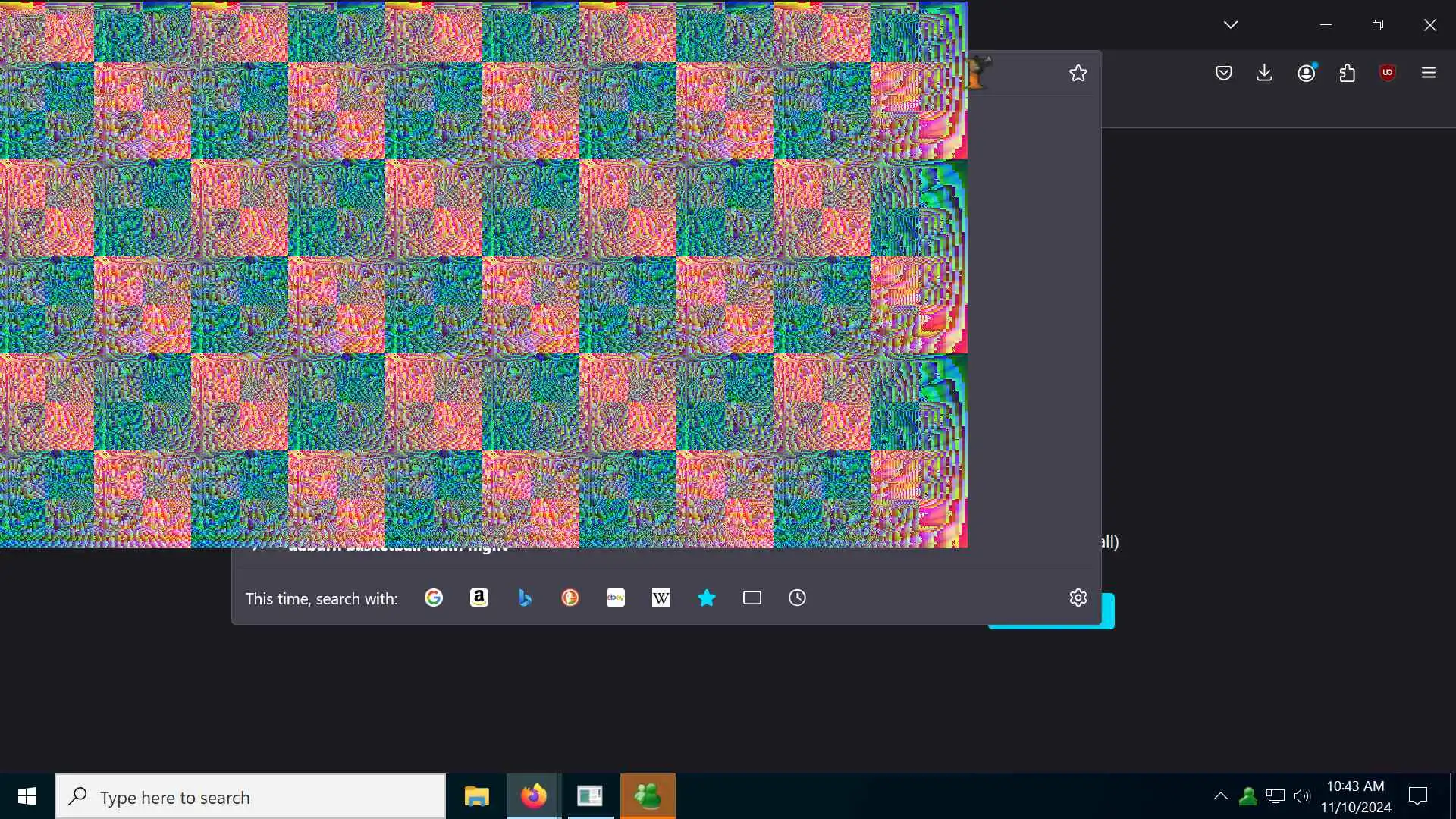Image resolution: width=1456 pixels, height=819 pixels.
Task: Open search settings gear icon
Action: pyautogui.click(x=1078, y=598)
